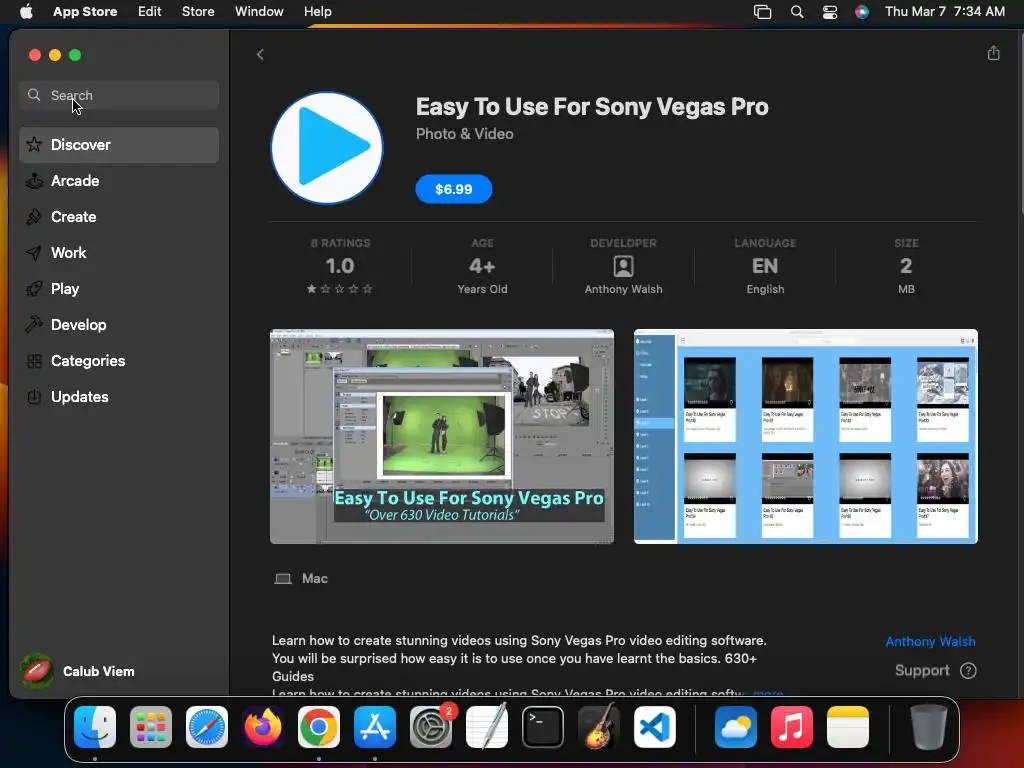Activate Siri from the menu bar
Viewport: 1024px width, 768px height.
tap(862, 12)
